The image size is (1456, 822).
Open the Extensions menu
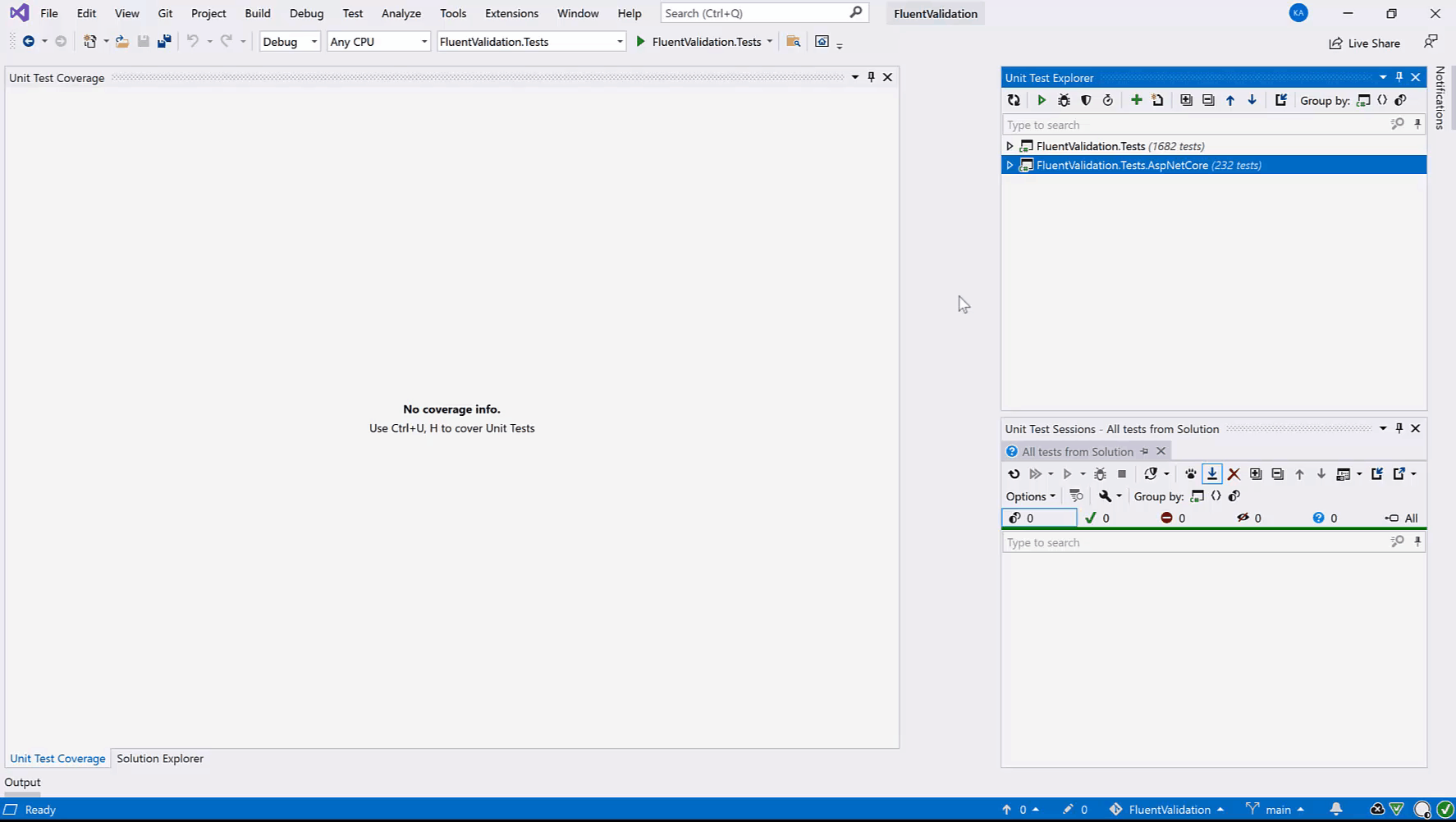click(x=511, y=14)
